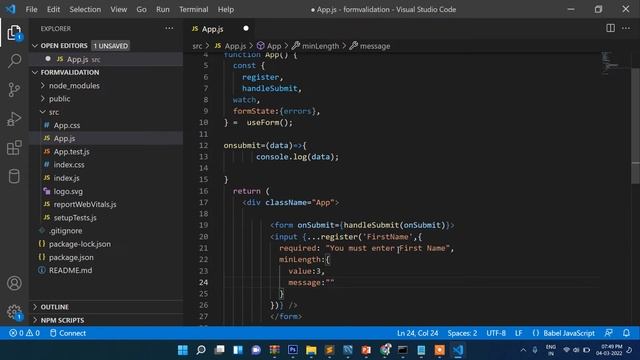Open the Edit menu
The height and width of the screenshot is (360, 640).
pyautogui.click(x=53, y=9)
